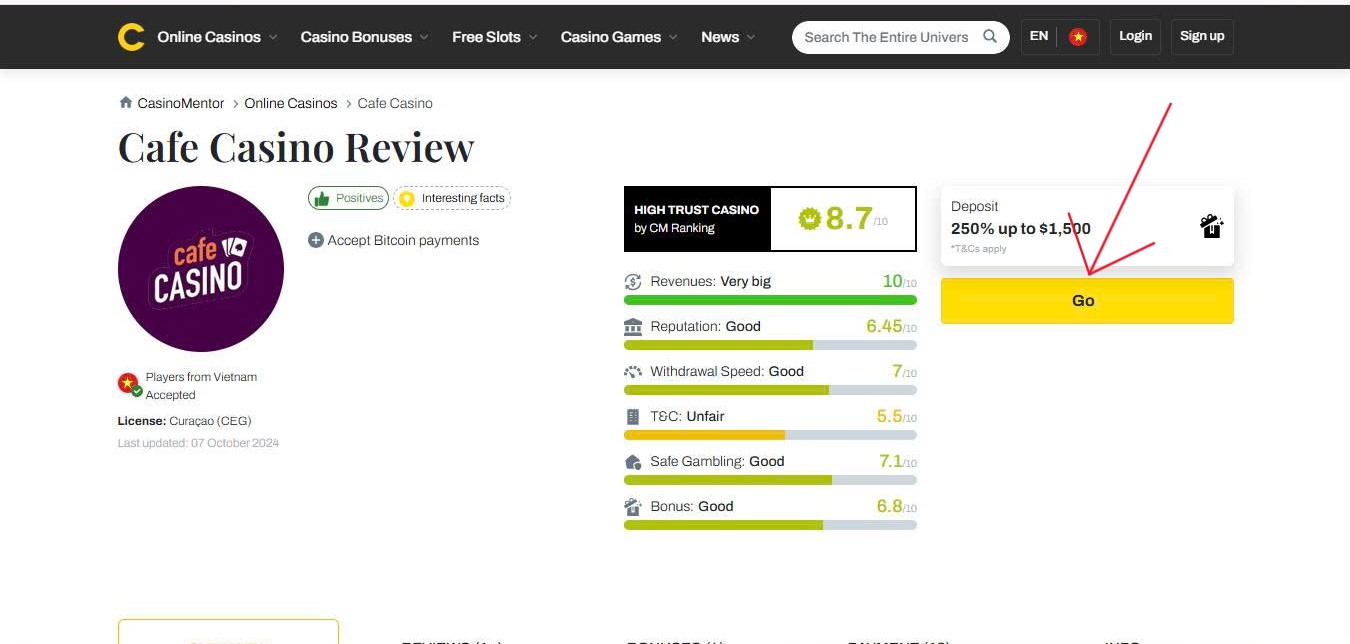1350x644 pixels.
Task: Click the plus icon beside Accept Bitcoin payments
Action: 316,240
